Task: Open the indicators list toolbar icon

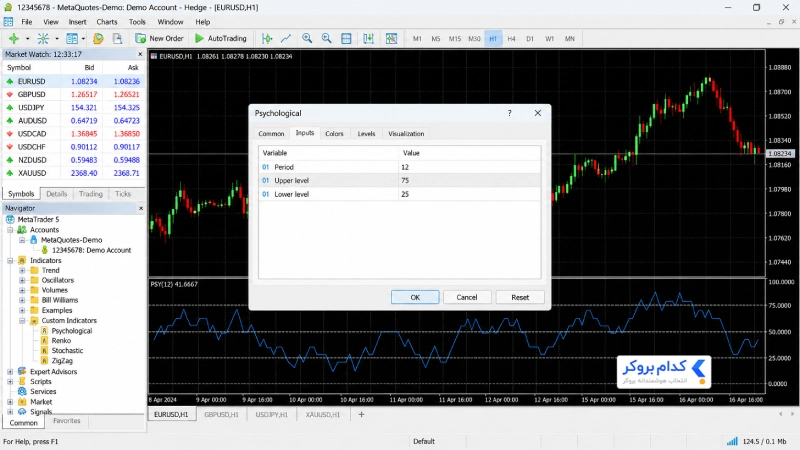Action: click(x=43, y=38)
